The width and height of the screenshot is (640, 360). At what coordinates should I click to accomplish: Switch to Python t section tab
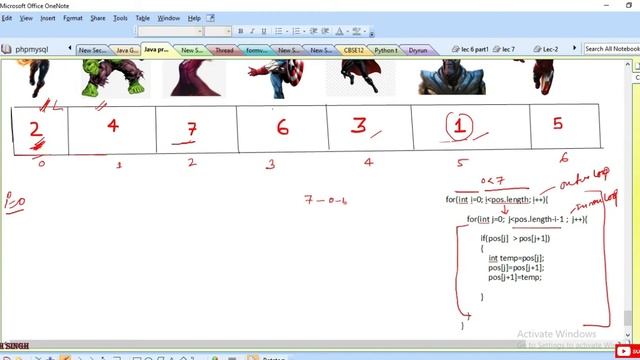pyautogui.click(x=386, y=50)
